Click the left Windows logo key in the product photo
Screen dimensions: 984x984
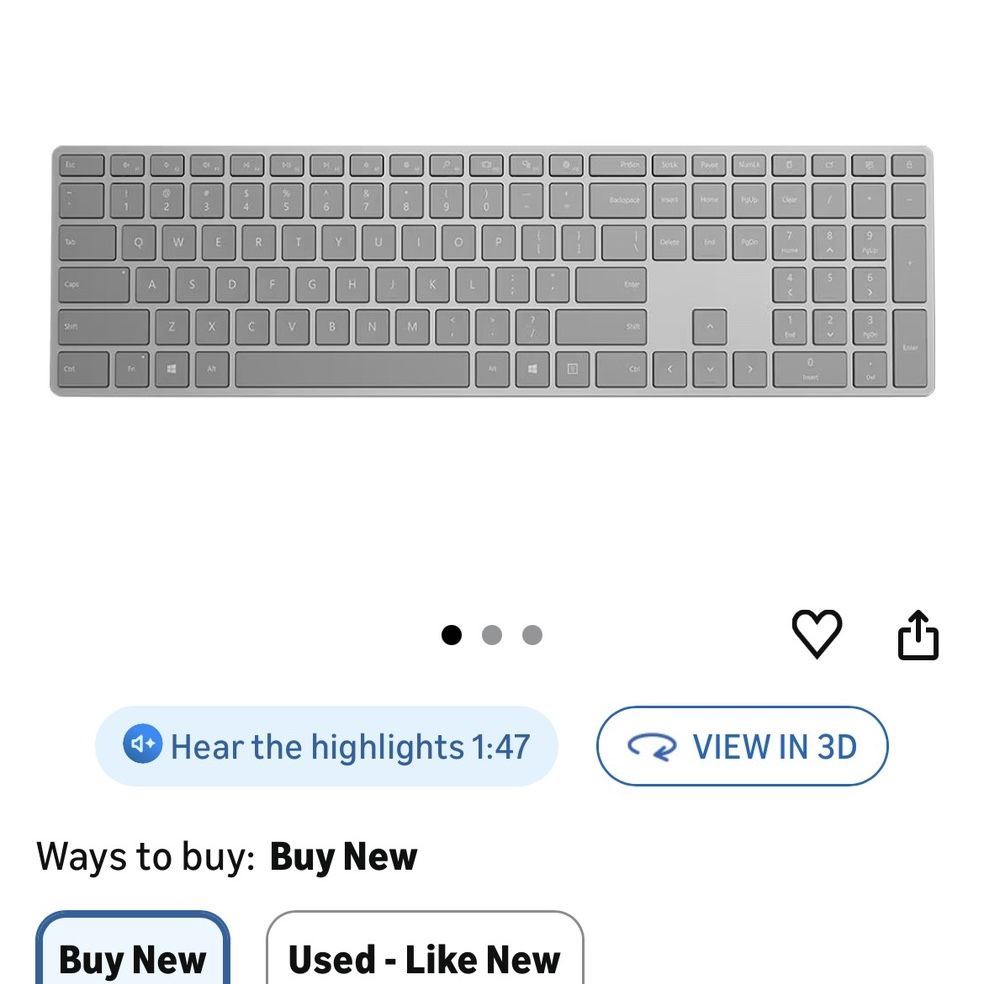pos(172,369)
